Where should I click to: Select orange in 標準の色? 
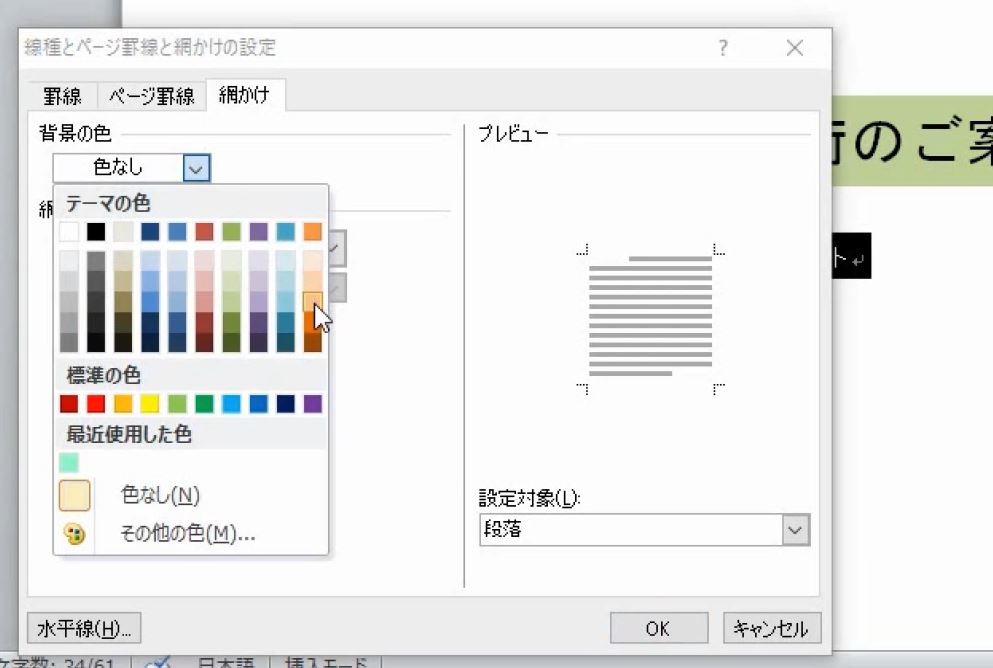click(x=123, y=404)
